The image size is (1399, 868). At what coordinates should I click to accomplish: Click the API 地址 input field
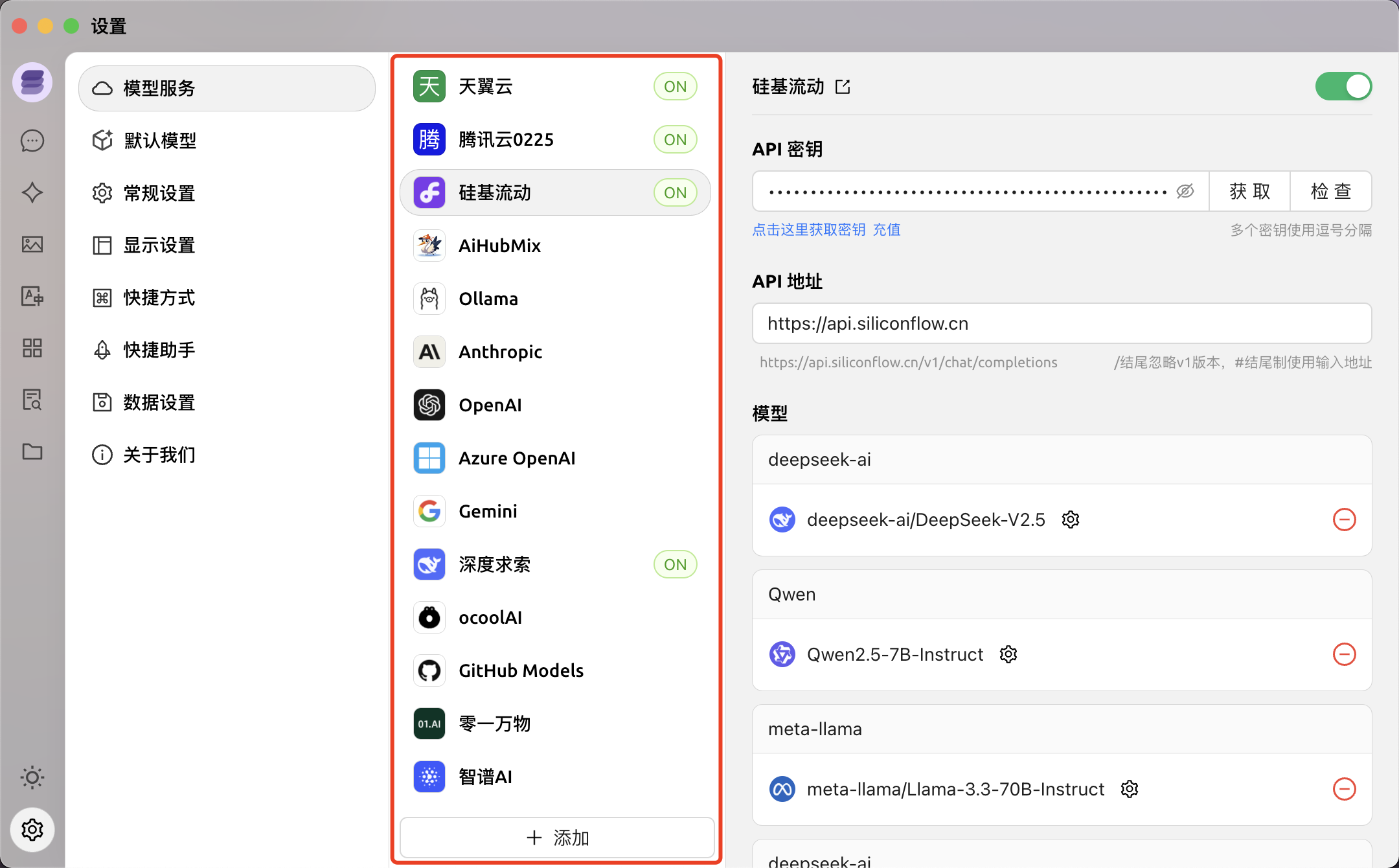tap(1061, 323)
